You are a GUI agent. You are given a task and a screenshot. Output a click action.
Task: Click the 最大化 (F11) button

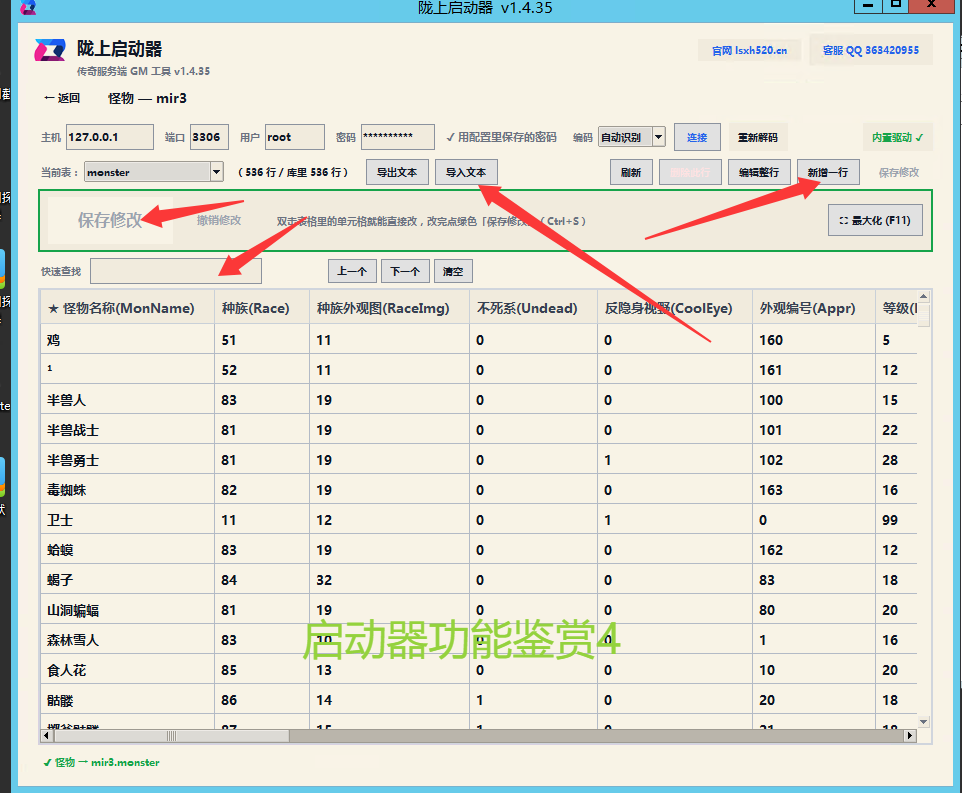[x=875, y=220]
